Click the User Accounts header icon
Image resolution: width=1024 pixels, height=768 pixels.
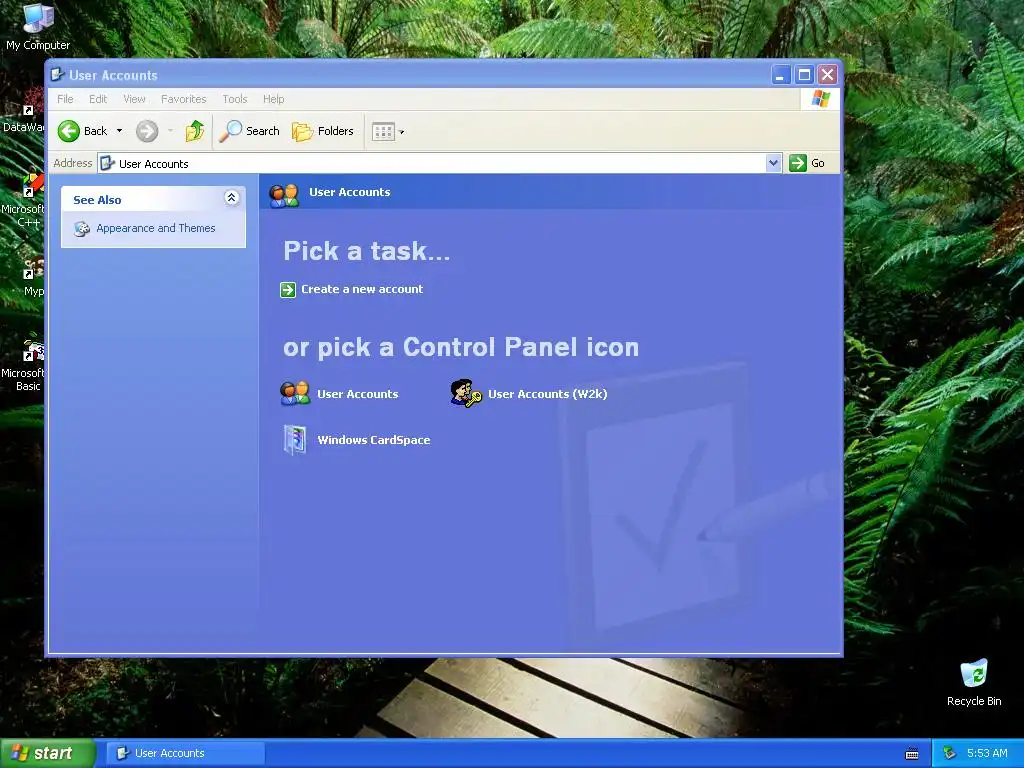pos(284,195)
